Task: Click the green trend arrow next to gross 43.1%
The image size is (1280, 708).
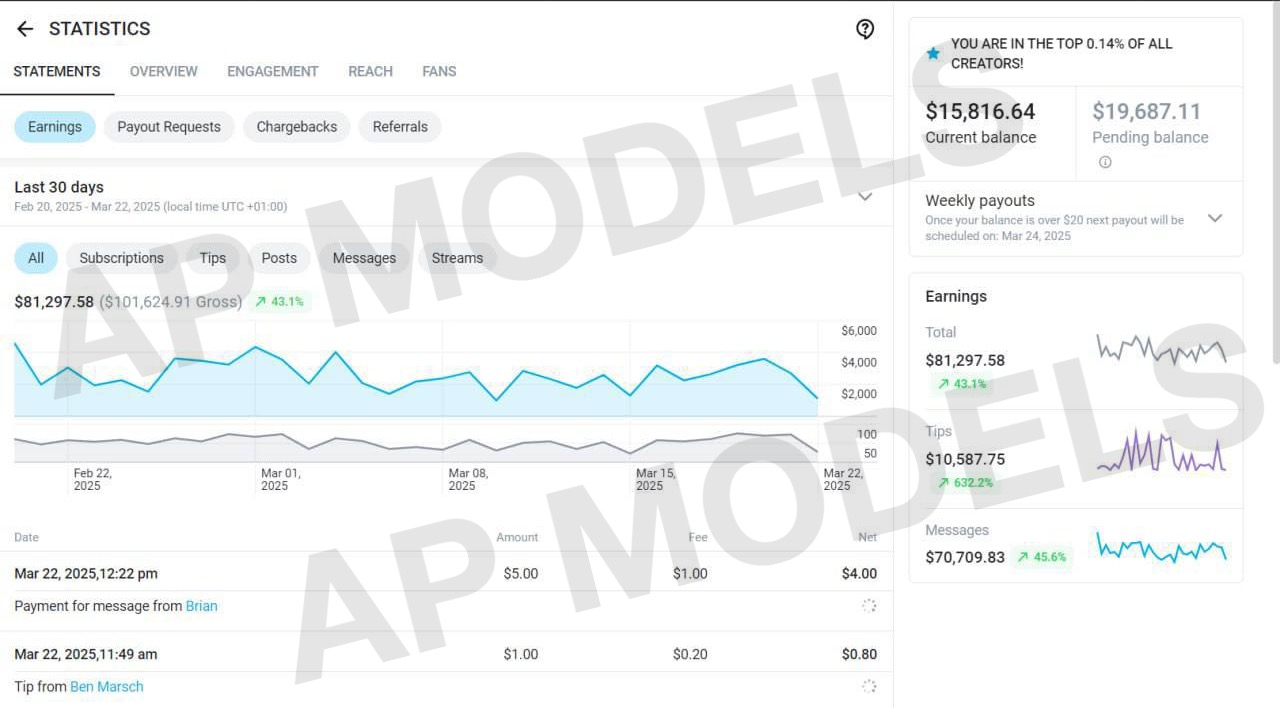Action: [x=261, y=301]
